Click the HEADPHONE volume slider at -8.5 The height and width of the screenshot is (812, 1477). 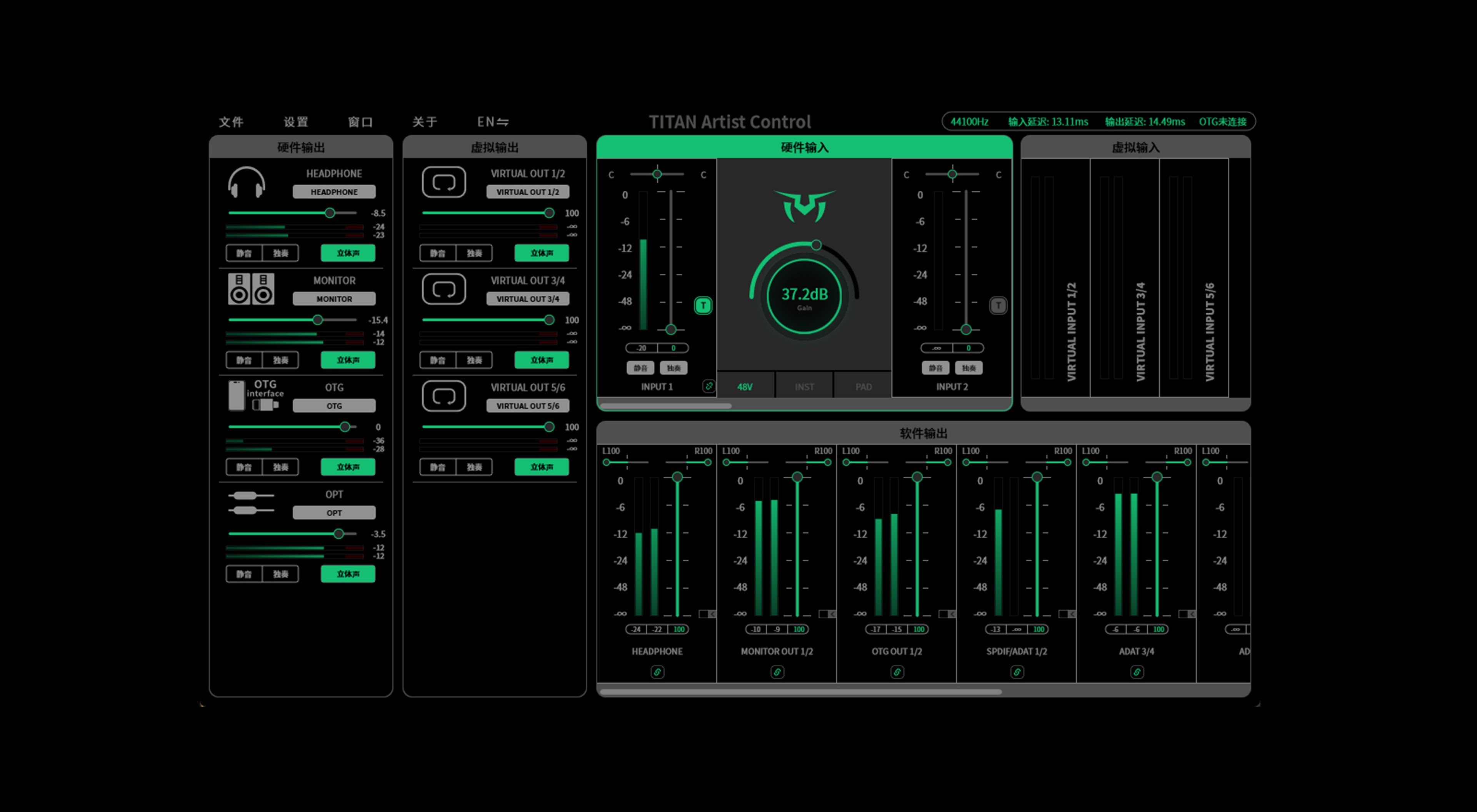[292, 213]
